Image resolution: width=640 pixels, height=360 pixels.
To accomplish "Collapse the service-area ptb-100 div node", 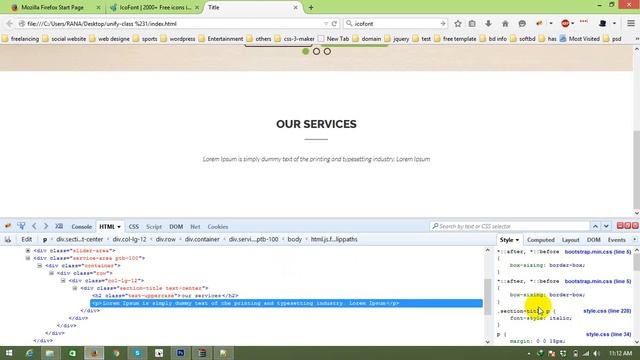I will (x=28, y=258).
